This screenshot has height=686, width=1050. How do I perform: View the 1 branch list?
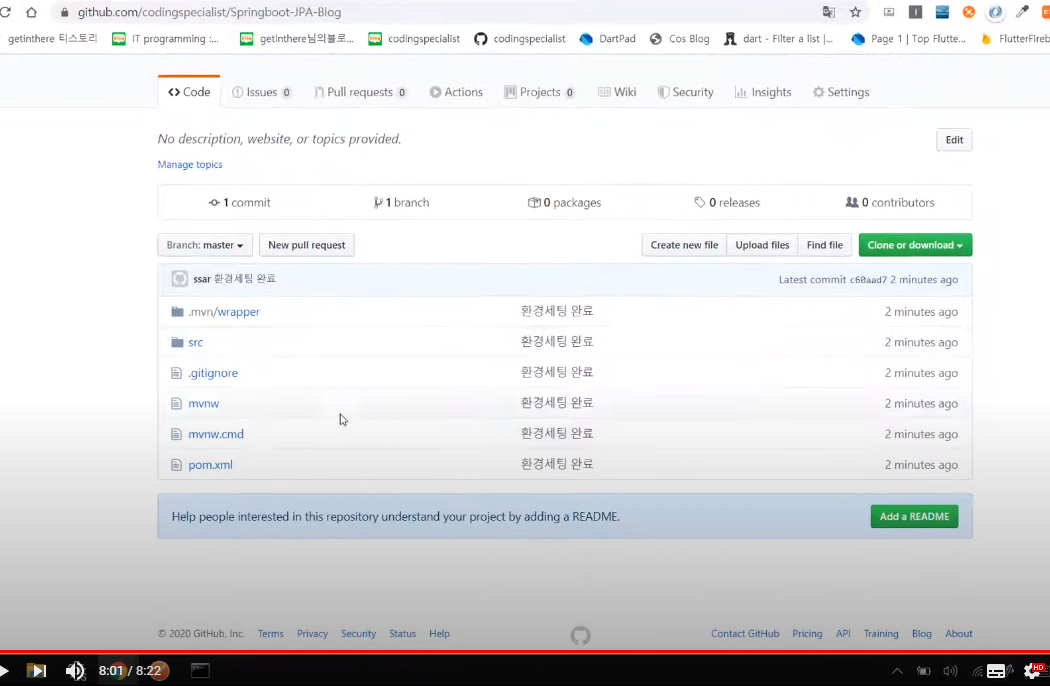(401, 202)
